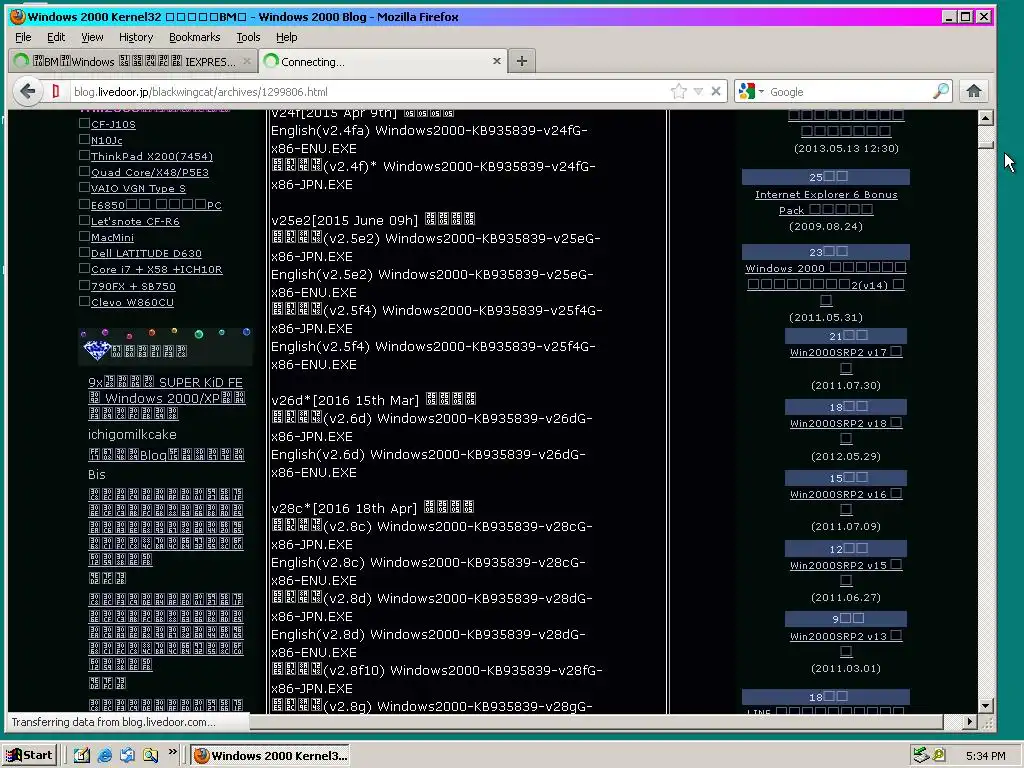This screenshot has height=768, width=1024.
Task: Open the Let'snote CF-R6 link
Action: tap(135, 221)
